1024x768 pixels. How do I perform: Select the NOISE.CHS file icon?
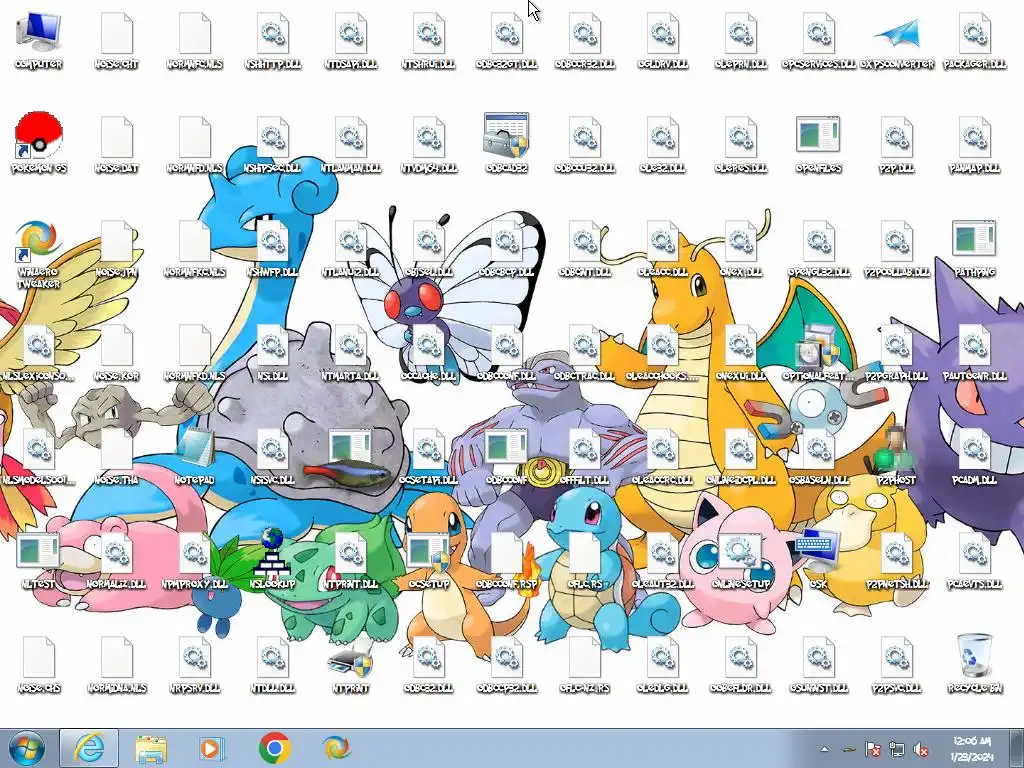[x=39, y=656]
